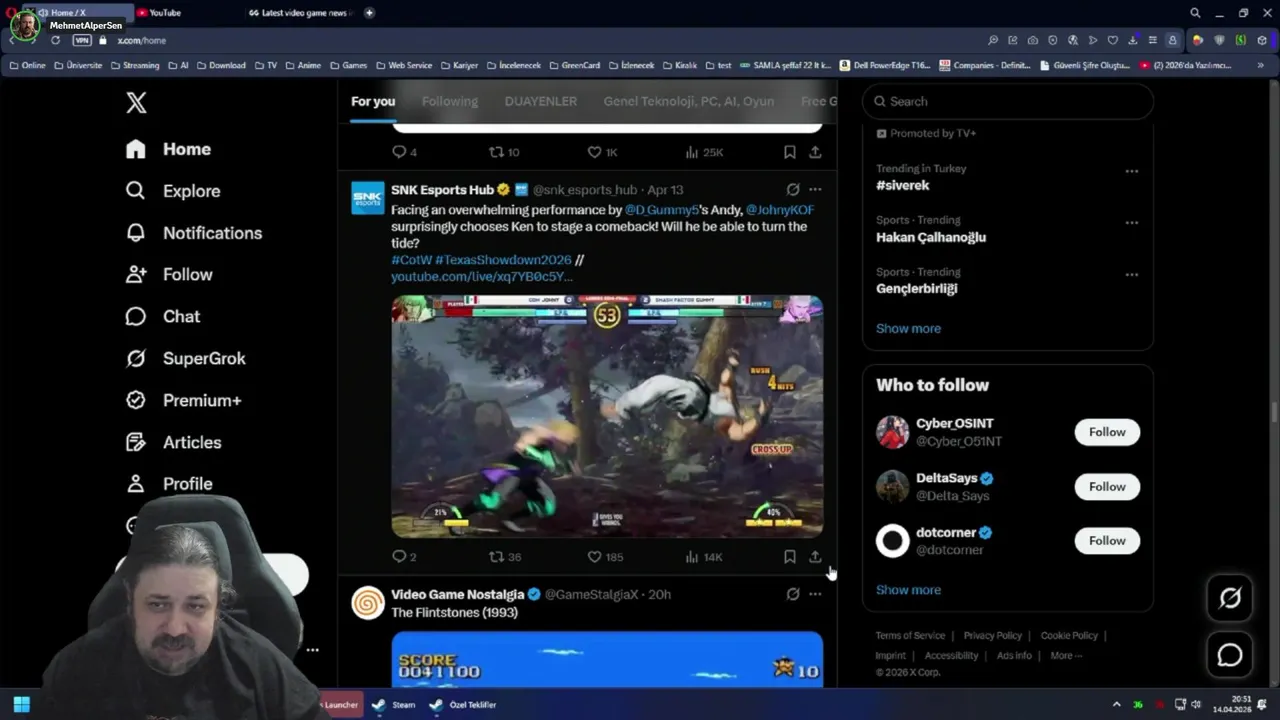Screen dimensions: 1280x720
Task: Open Premium+ from the sidebar
Action: [x=183, y=400]
